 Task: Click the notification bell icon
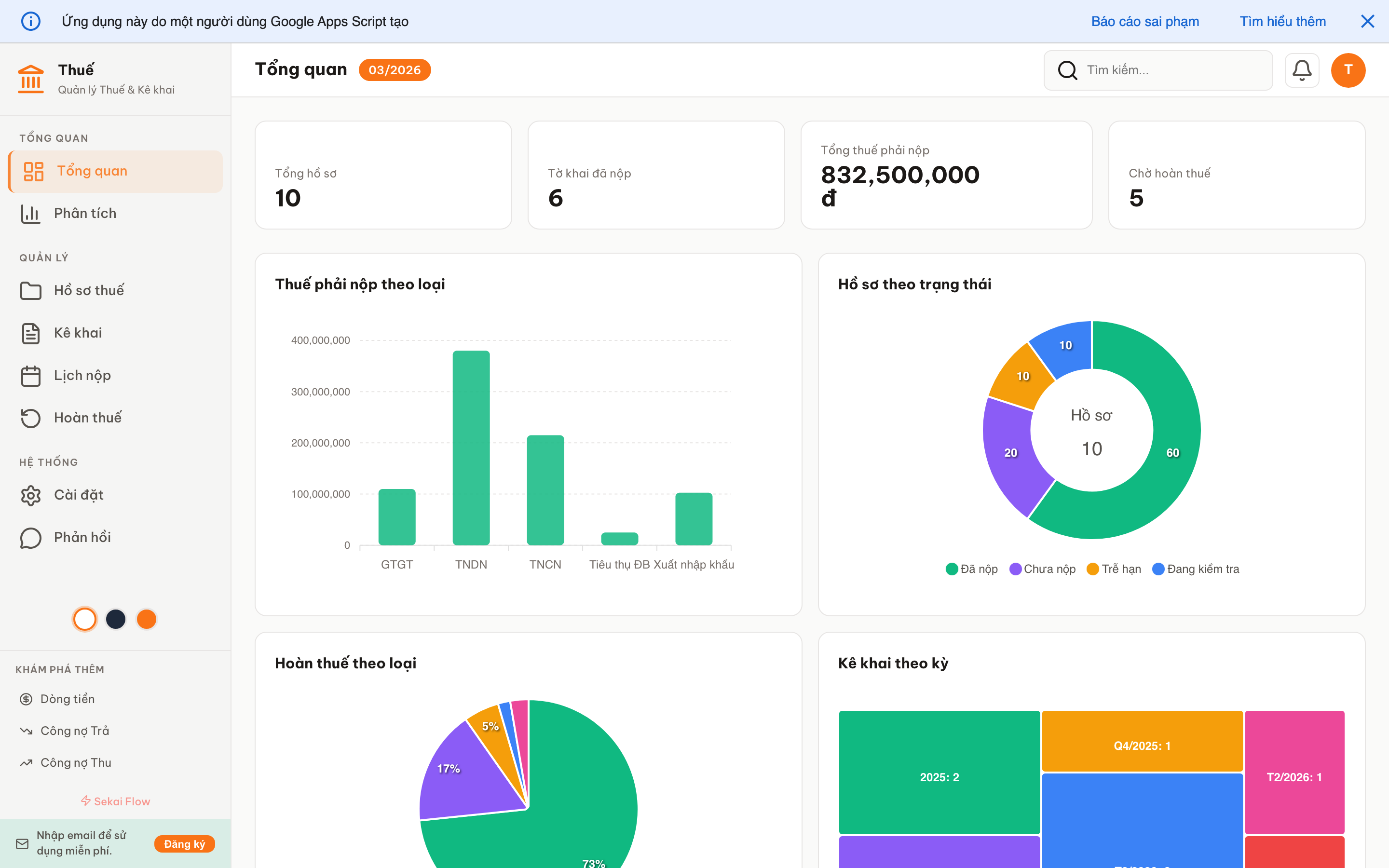coord(1301,70)
